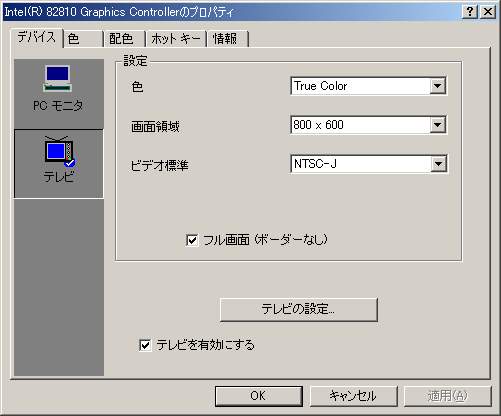
Task: Click the NTSC-J combo box text
Action: [315, 164]
